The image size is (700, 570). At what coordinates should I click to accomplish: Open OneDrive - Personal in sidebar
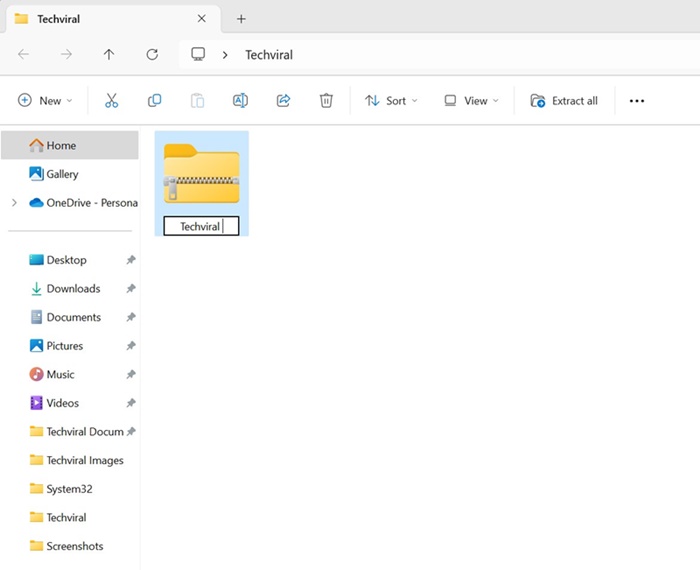(x=83, y=203)
